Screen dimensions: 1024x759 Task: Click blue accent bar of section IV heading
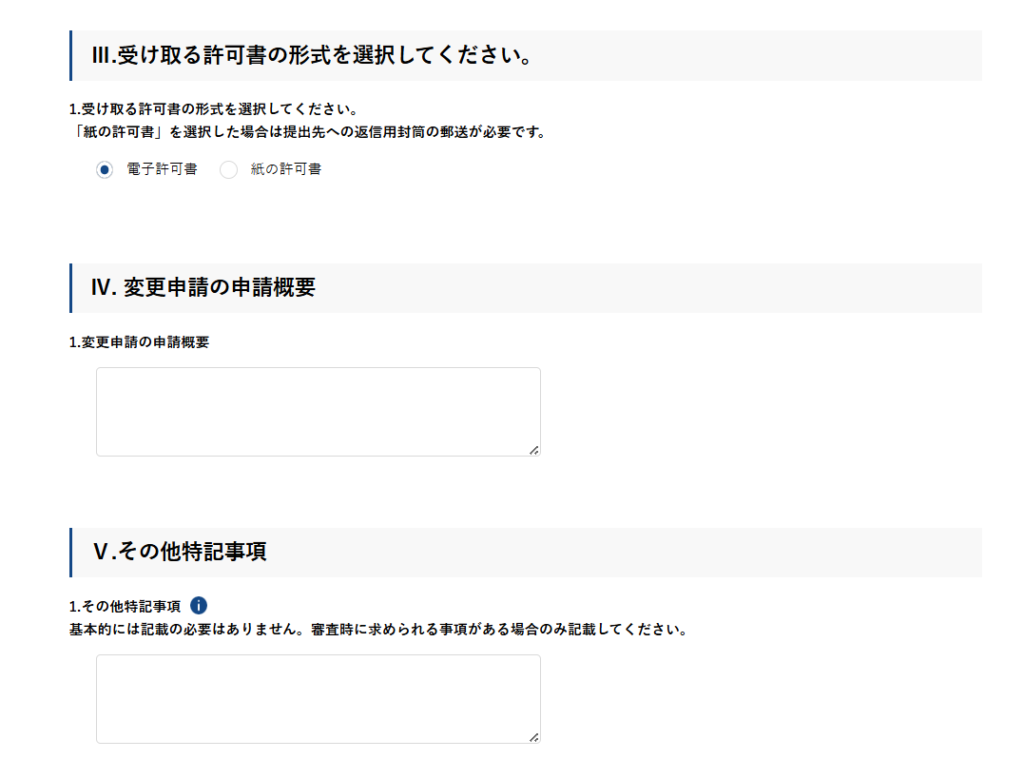71,288
